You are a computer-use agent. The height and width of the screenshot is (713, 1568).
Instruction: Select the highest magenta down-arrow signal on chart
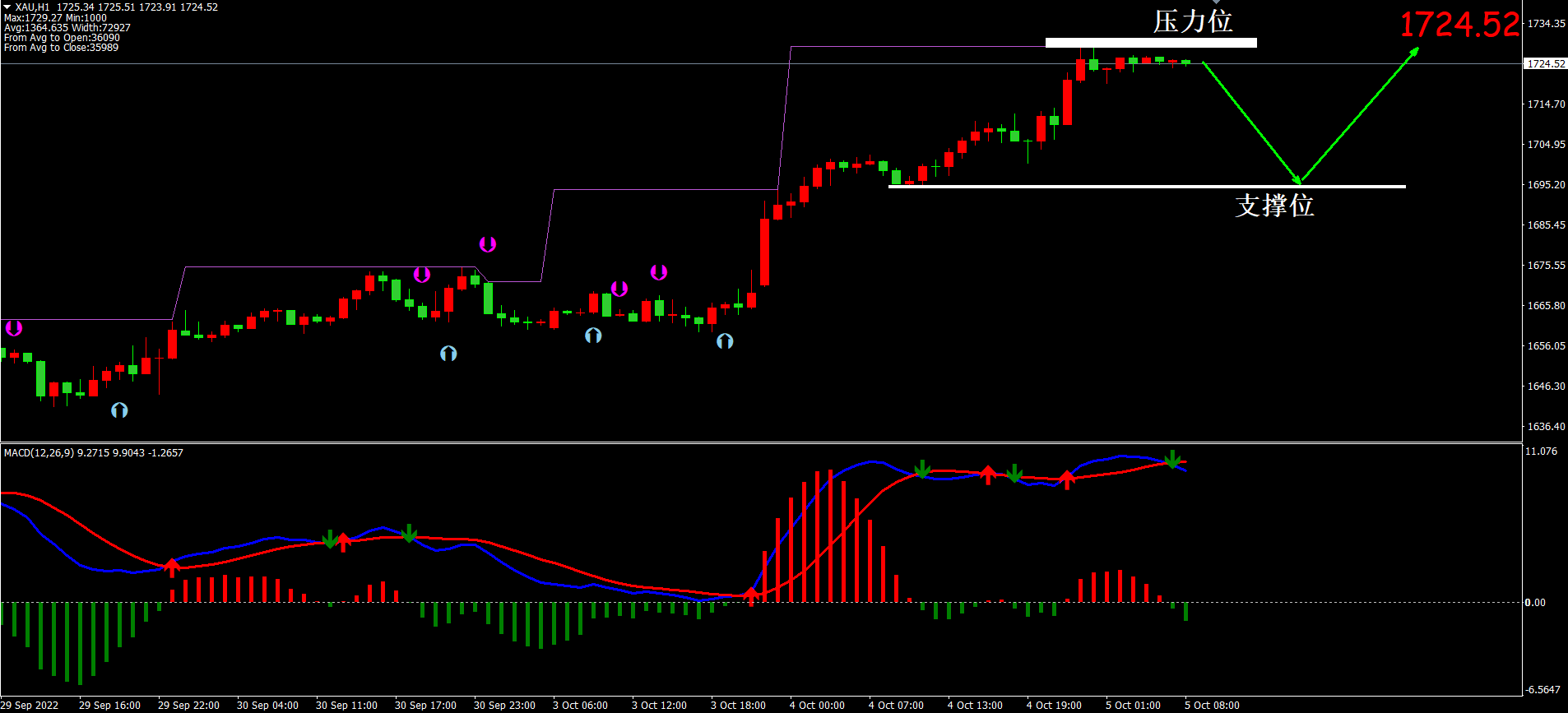click(488, 244)
